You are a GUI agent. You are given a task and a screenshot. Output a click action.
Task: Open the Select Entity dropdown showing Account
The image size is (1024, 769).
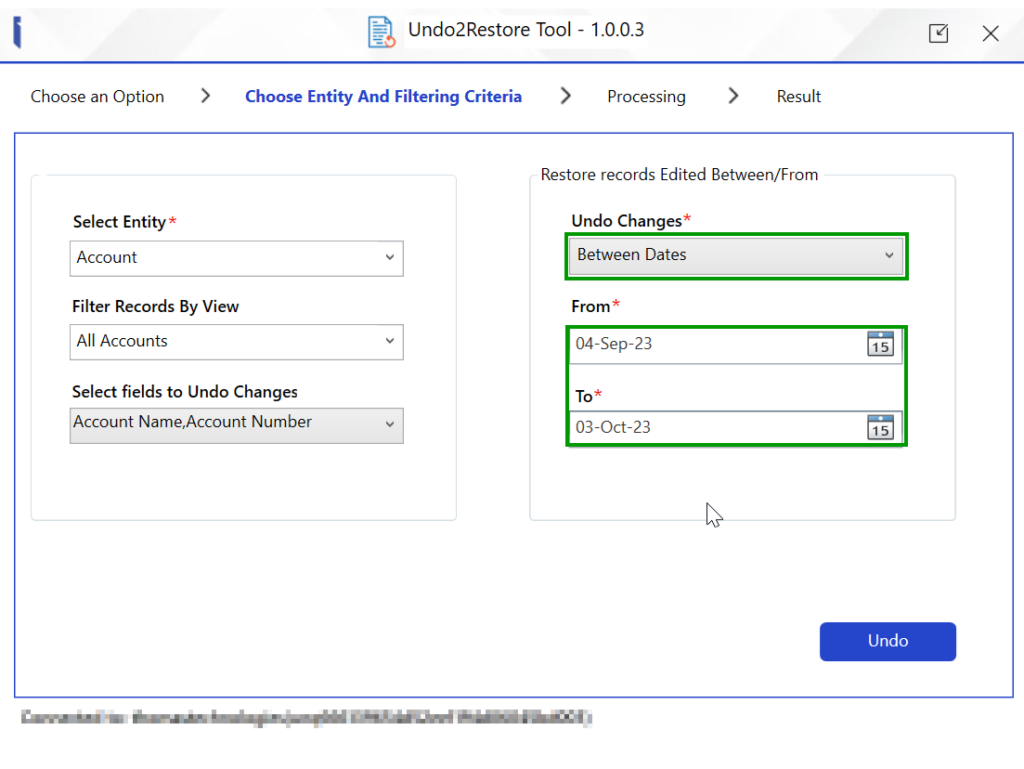point(236,258)
